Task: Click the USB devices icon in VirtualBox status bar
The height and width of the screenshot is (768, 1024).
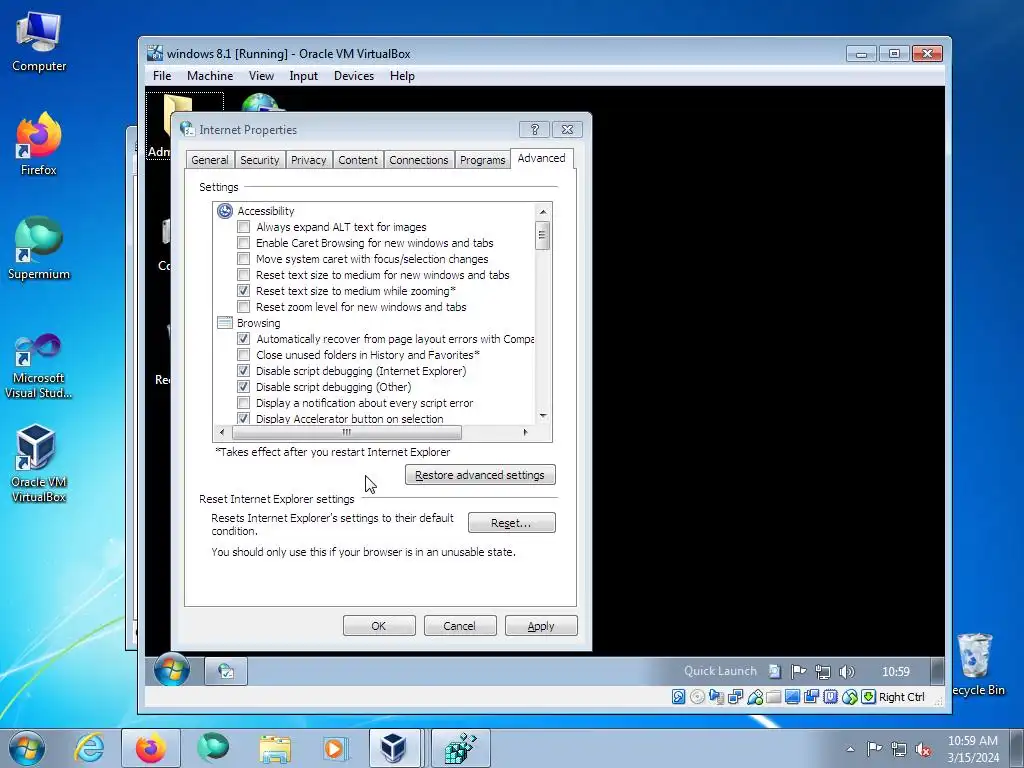Action: (755, 697)
